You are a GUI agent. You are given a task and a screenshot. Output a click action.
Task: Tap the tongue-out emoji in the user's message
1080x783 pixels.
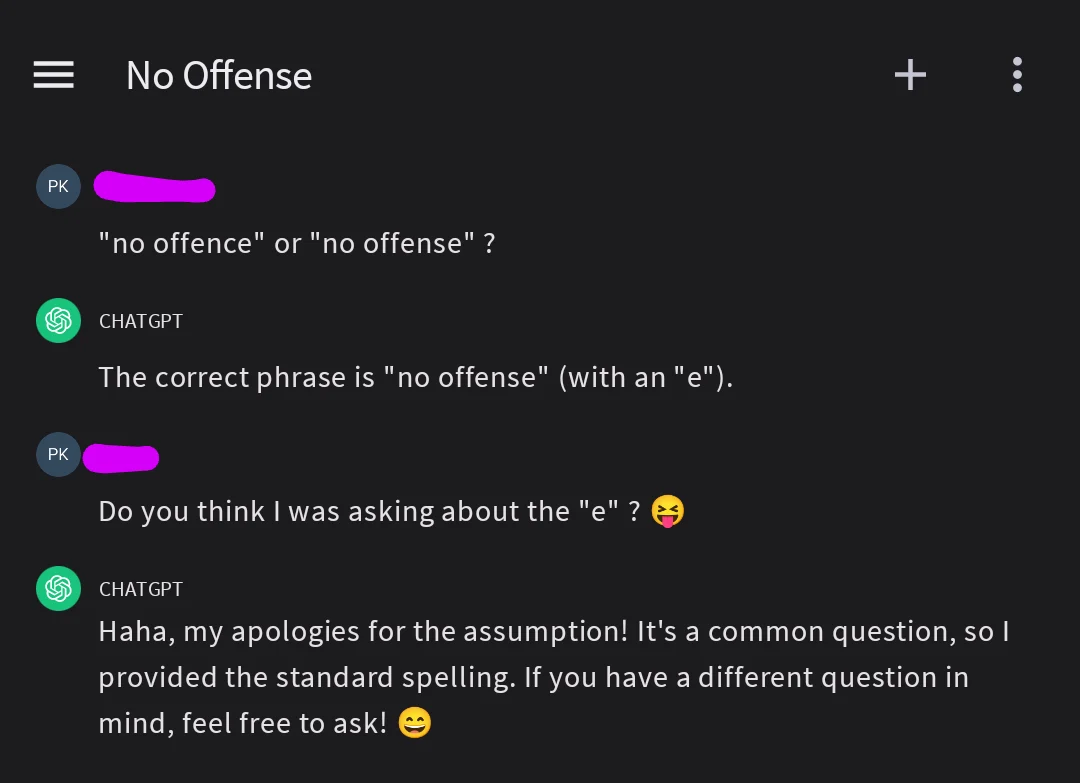pyautogui.click(x=667, y=511)
